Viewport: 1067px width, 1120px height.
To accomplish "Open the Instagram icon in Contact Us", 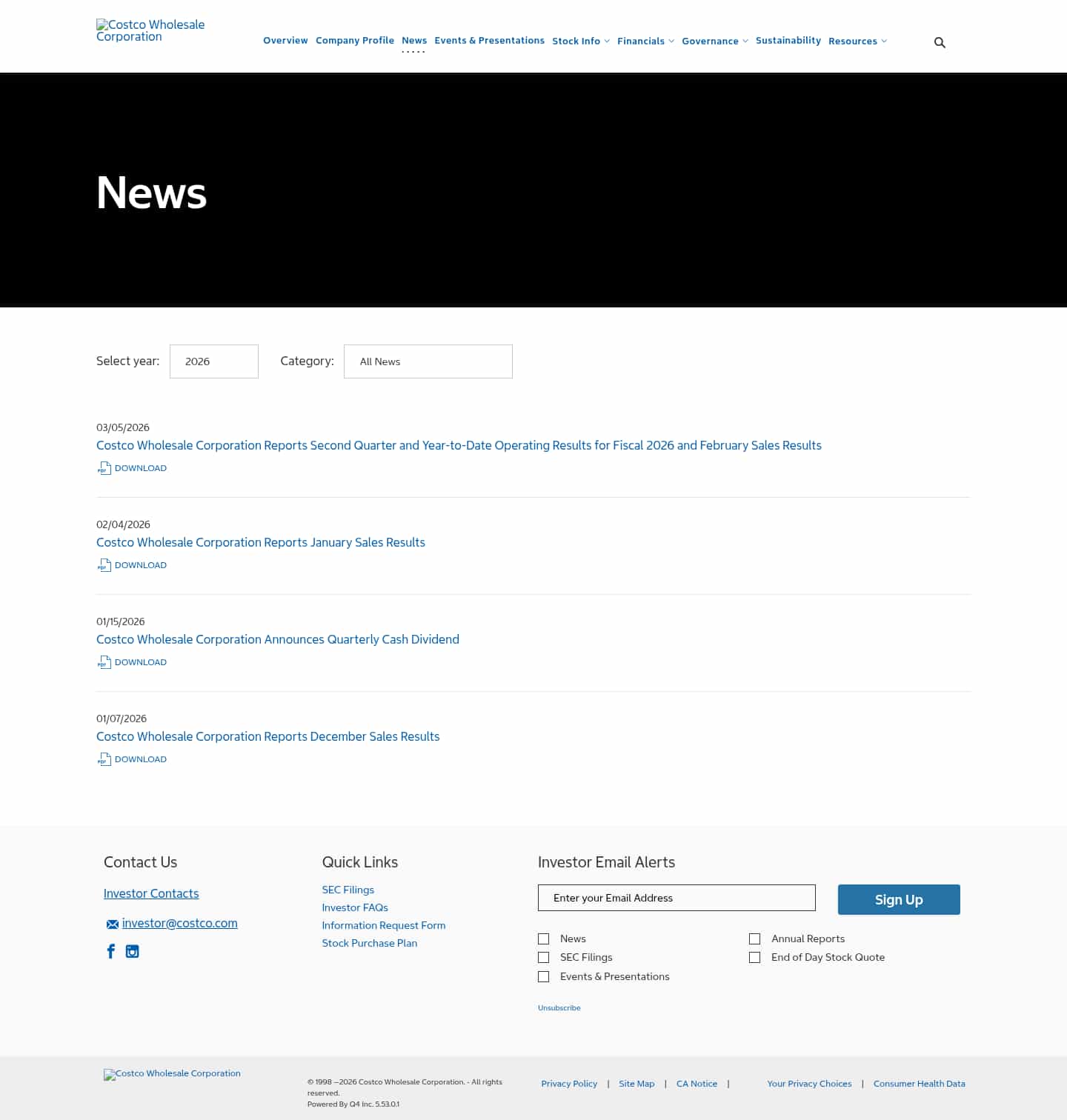I will [132, 951].
